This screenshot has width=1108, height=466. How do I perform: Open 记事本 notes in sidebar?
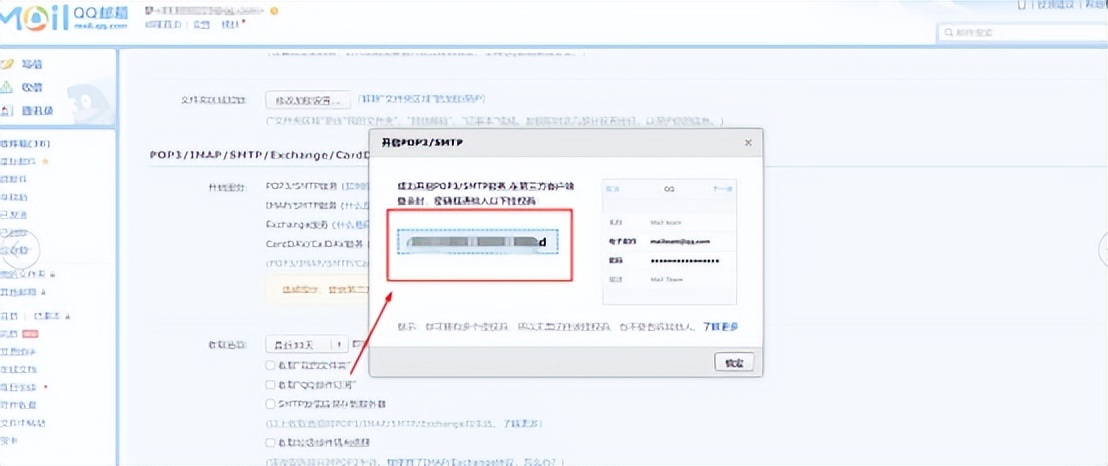[48, 316]
